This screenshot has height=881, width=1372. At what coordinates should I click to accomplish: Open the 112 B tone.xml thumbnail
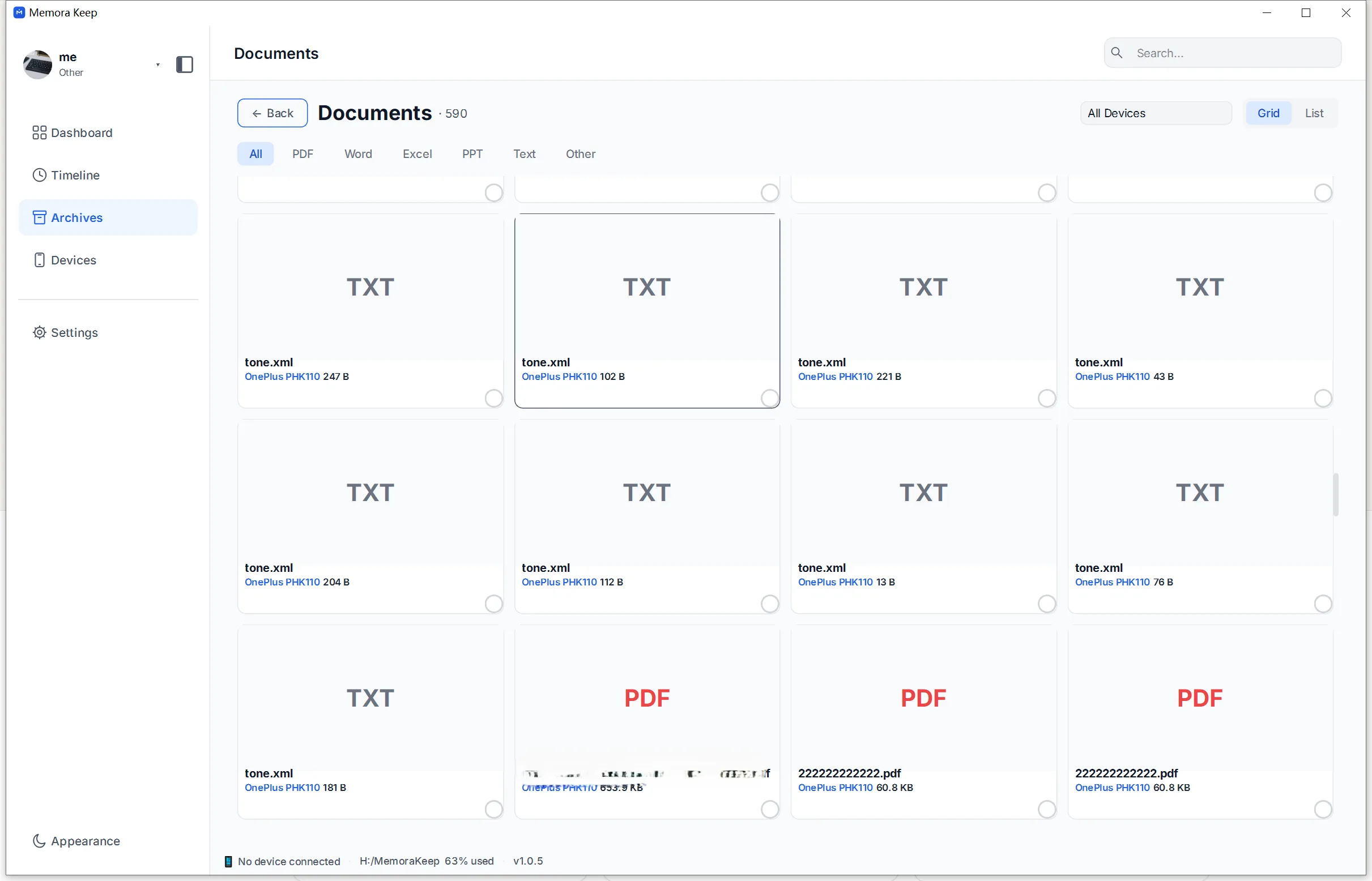647,493
